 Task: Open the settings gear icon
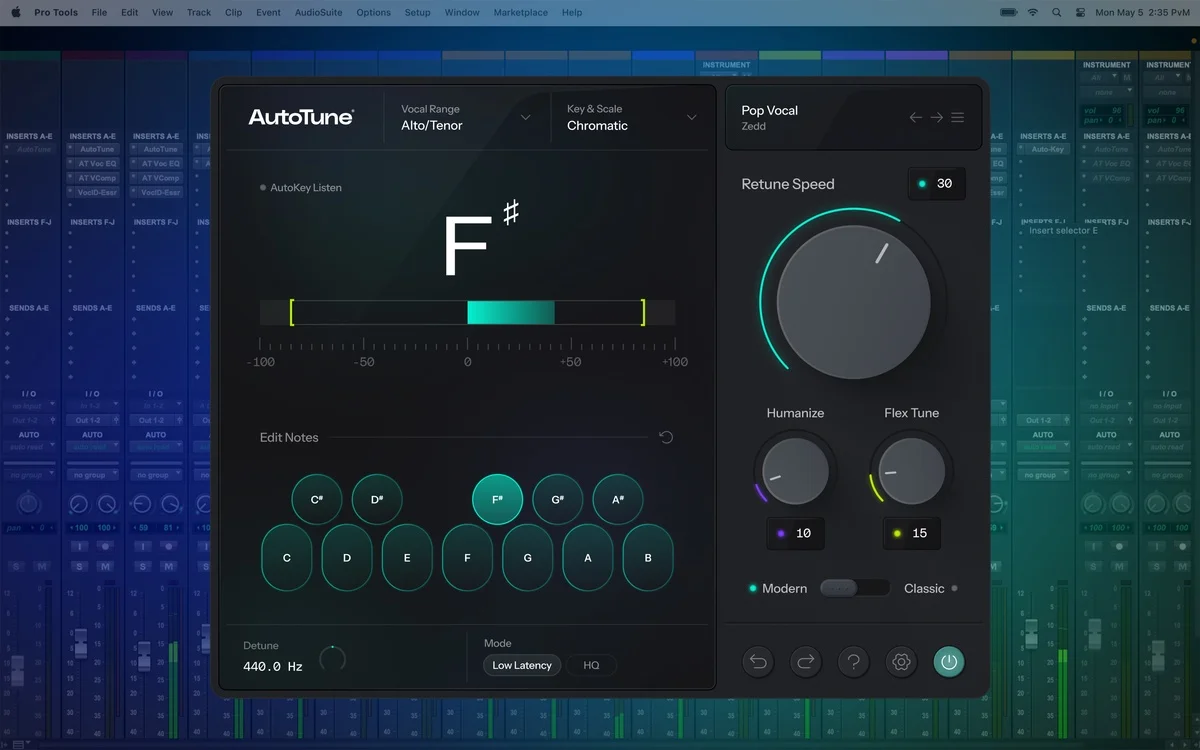point(901,661)
